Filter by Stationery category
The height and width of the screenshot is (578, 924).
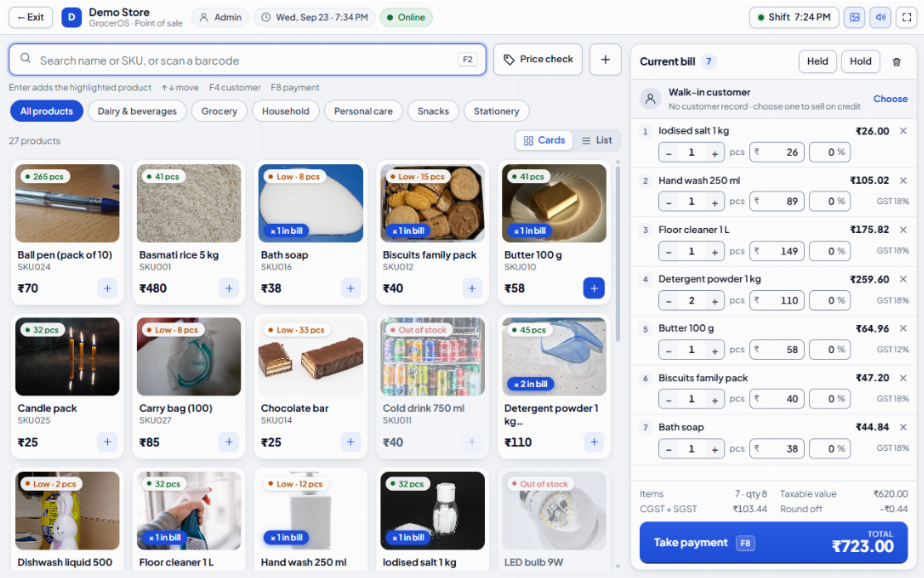tap(497, 111)
